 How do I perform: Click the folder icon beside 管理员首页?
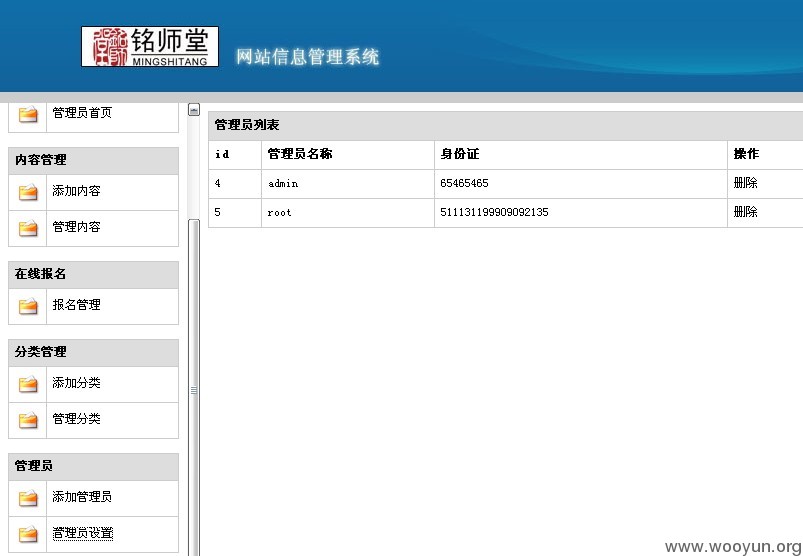(x=28, y=114)
